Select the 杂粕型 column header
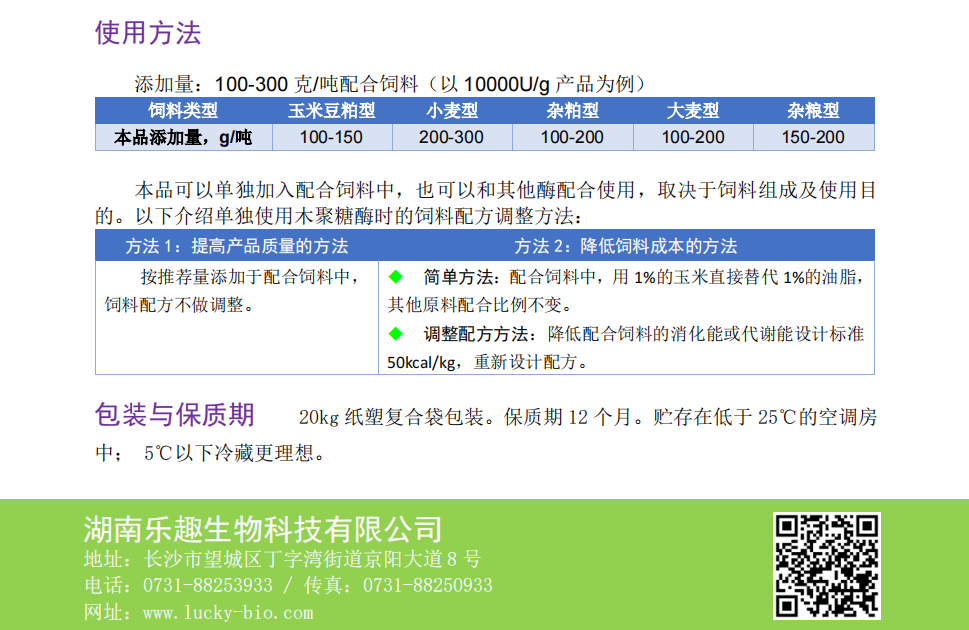Image resolution: width=969 pixels, height=630 pixels. point(572,111)
